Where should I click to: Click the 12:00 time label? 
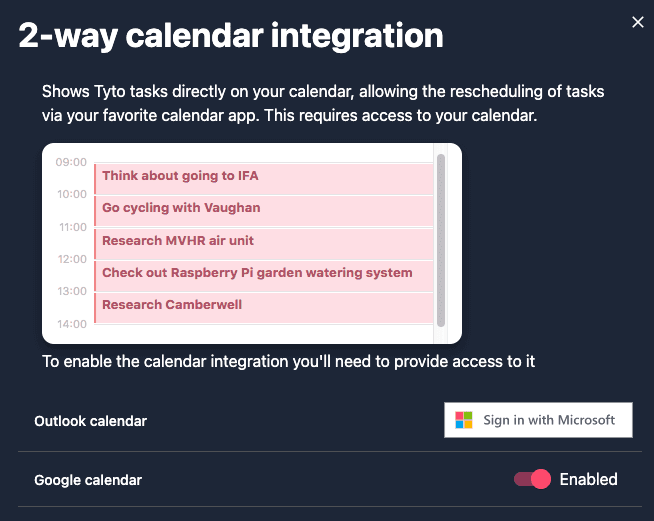tap(72, 259)
